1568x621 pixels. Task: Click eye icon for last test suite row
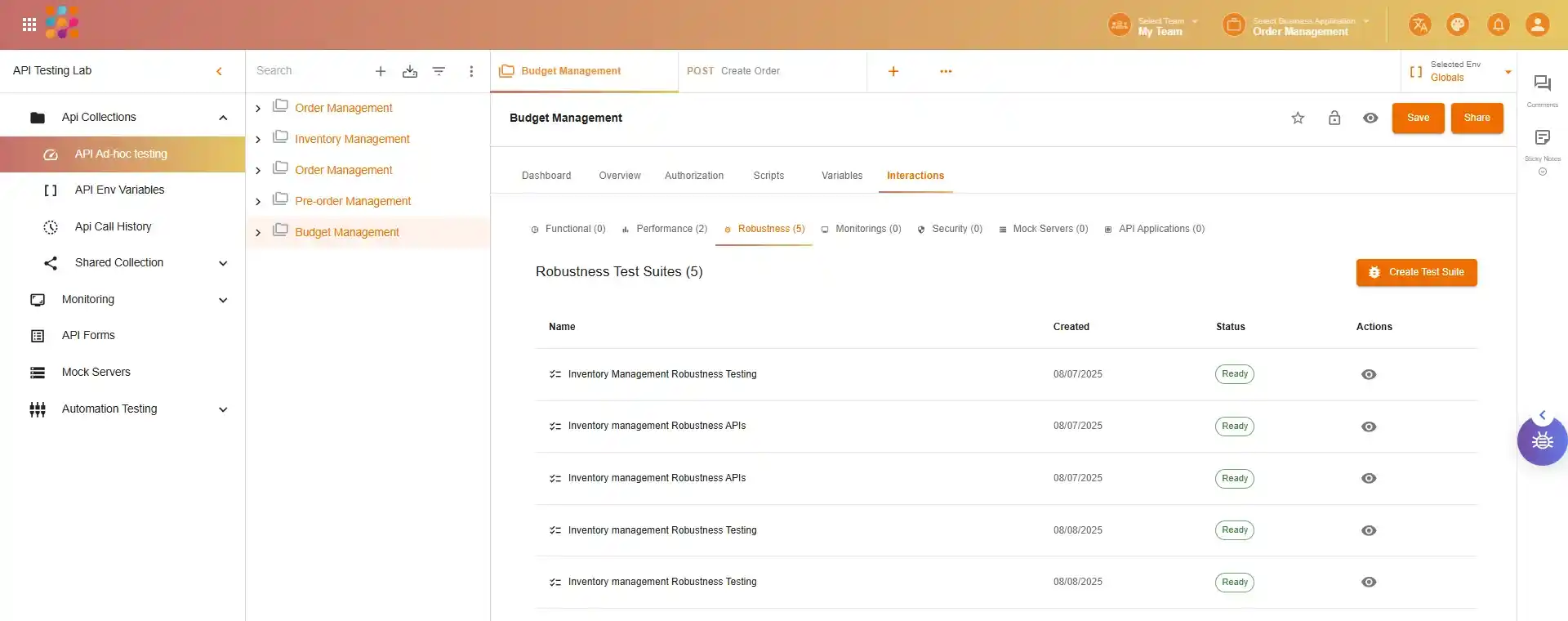point(1369,583)
